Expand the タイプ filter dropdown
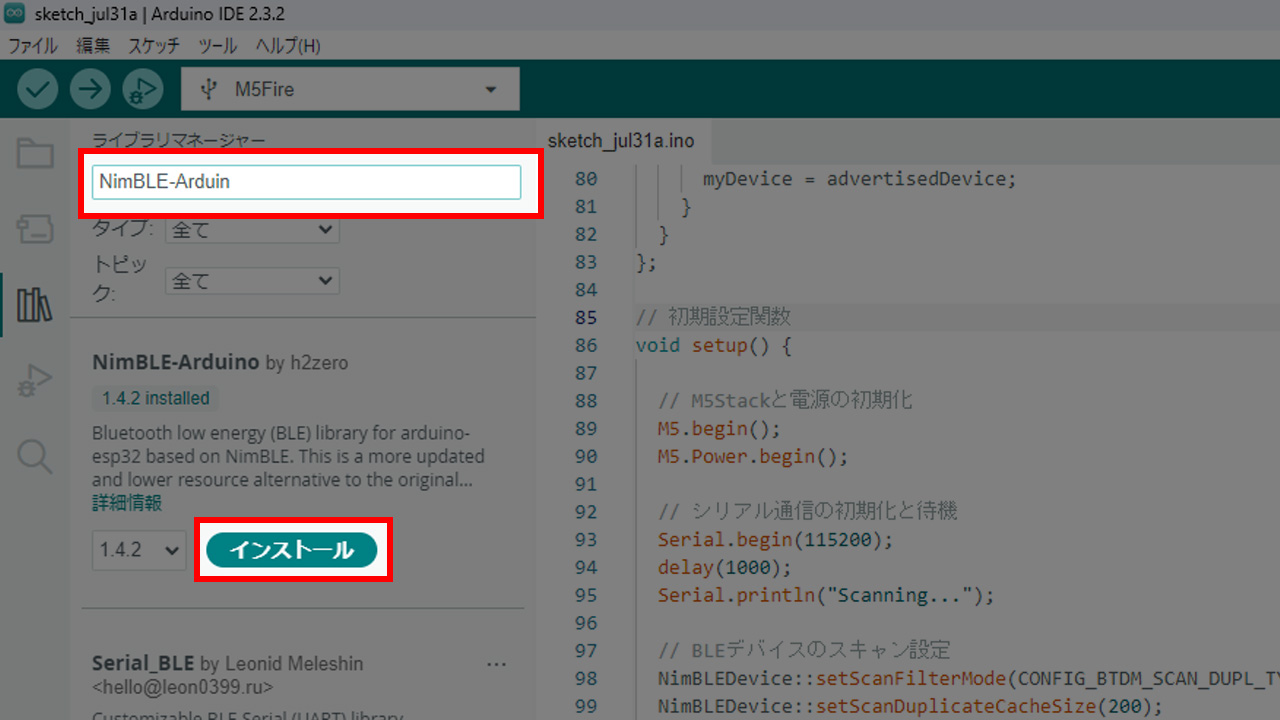Viewport: 1280px width, 720px height. [x=252, y=229]
